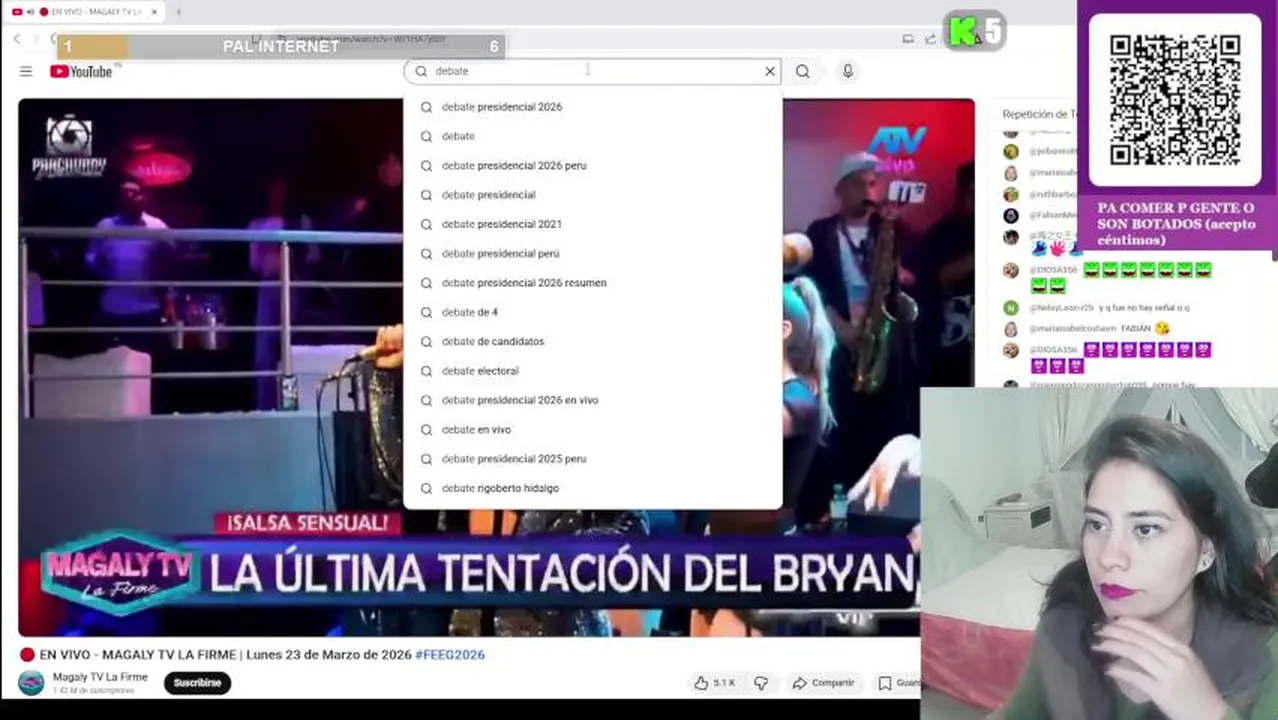The height and width of the screenshot is (720, 1278).
Task: Select suggestion 'debate presidencial'
Action: click(593, 195)
